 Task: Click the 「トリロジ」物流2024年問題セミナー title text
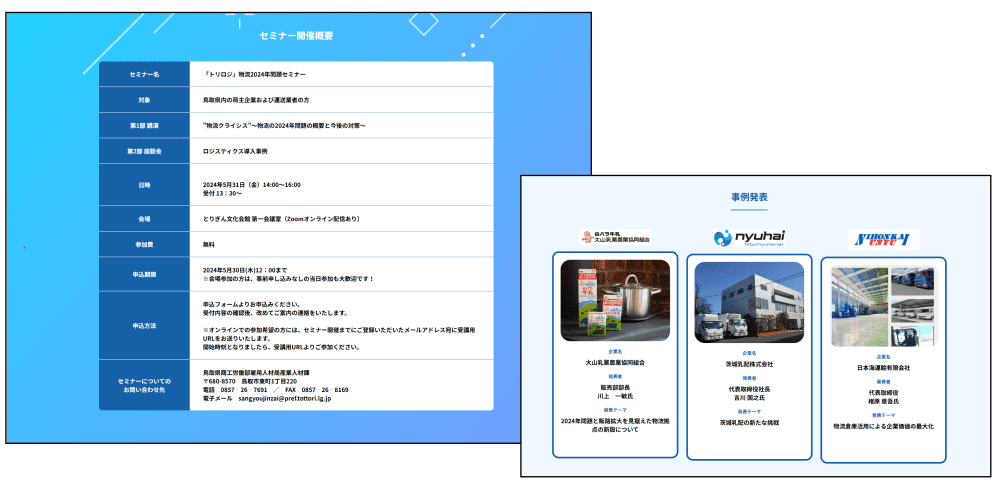[254, 75]
